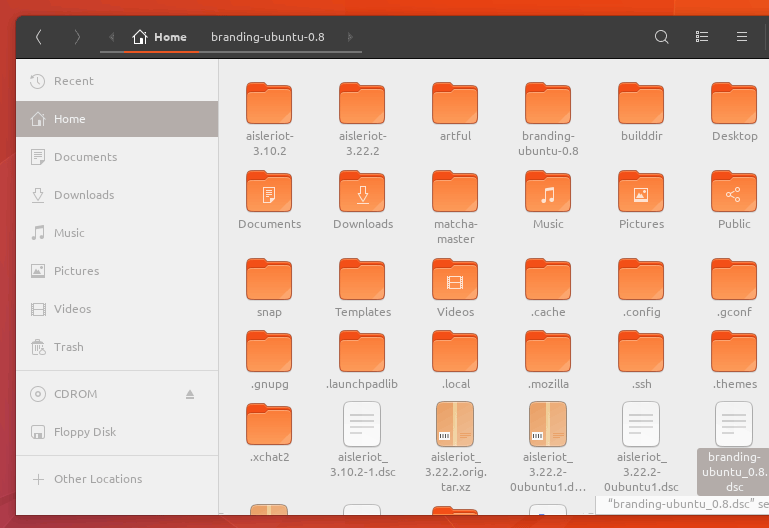The image size is (769, 528).
Task: Select the .gnupg folder
Action: (x=269, y=360)
